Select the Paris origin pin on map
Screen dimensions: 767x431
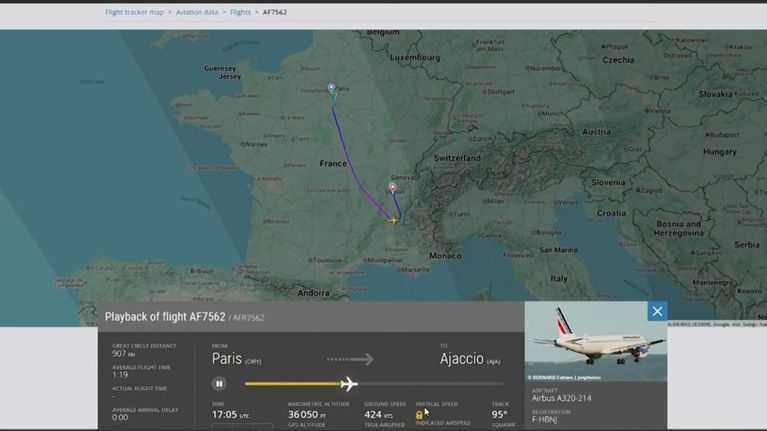(x=332, y=88)
